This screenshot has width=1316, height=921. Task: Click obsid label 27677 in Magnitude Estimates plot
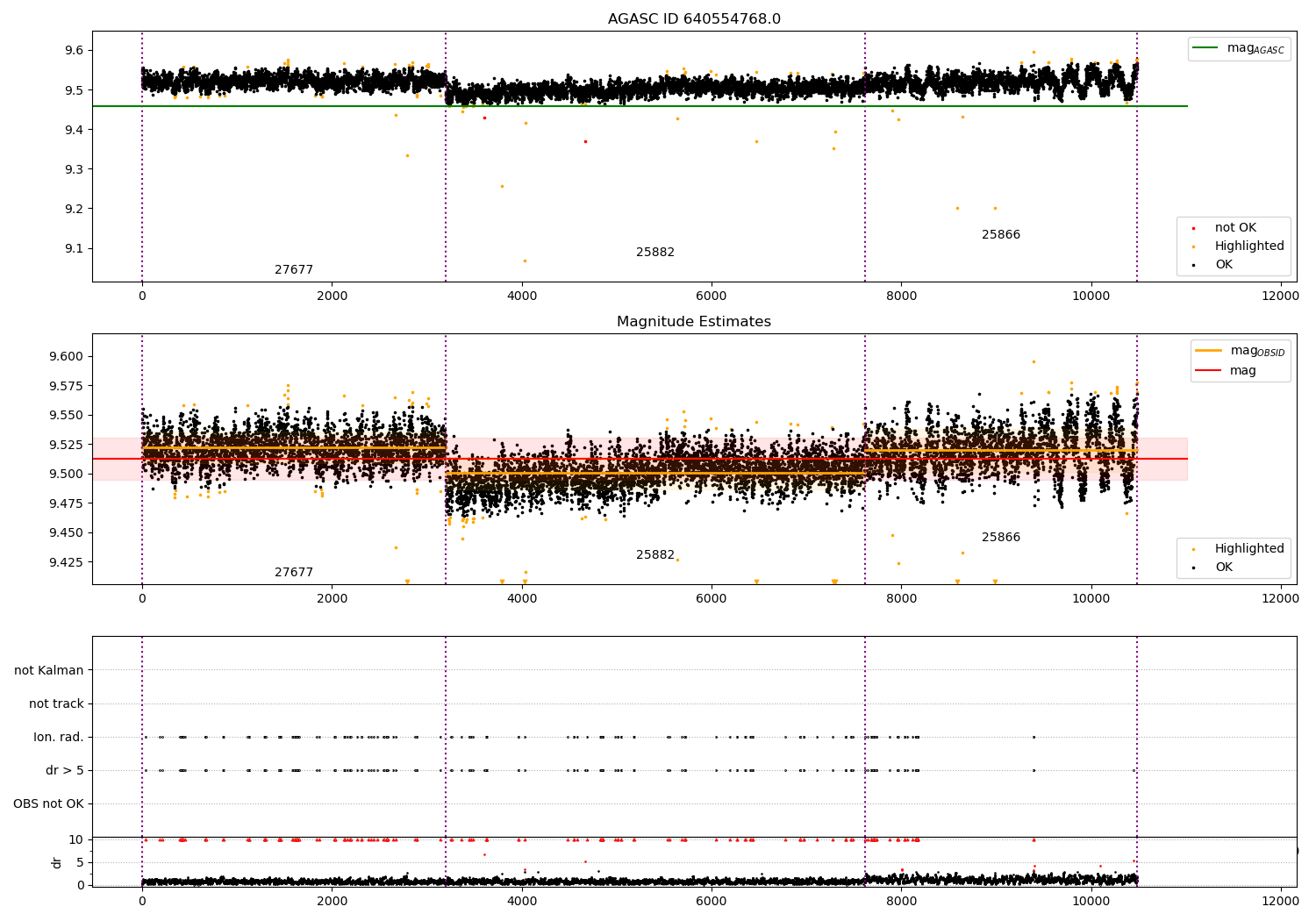[x=294, y=573]
